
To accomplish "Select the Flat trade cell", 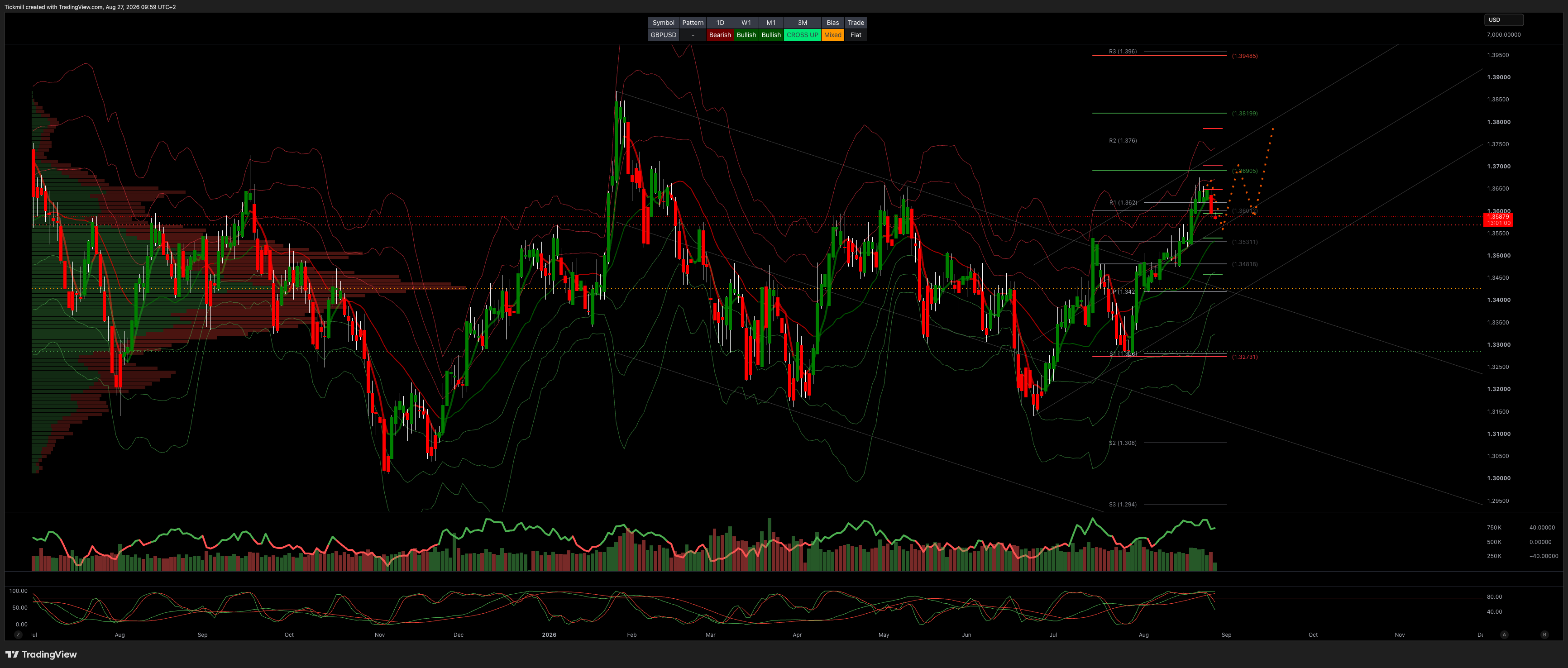I will tap(856, 35).
